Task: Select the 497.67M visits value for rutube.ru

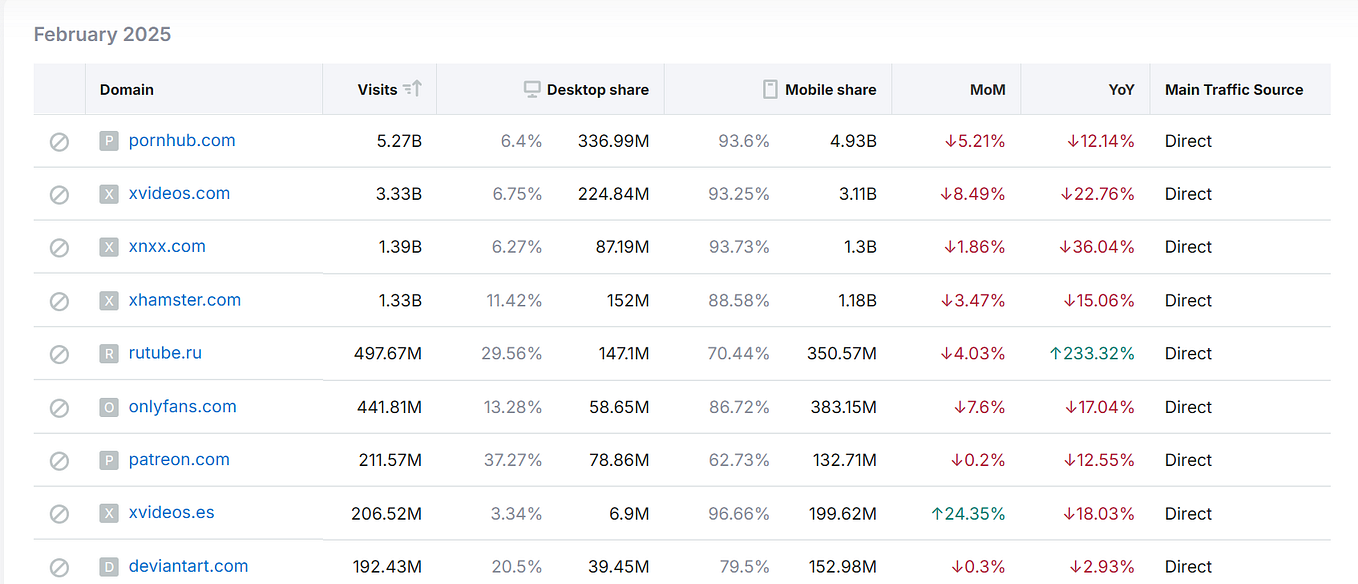Action: coord(388,353)
